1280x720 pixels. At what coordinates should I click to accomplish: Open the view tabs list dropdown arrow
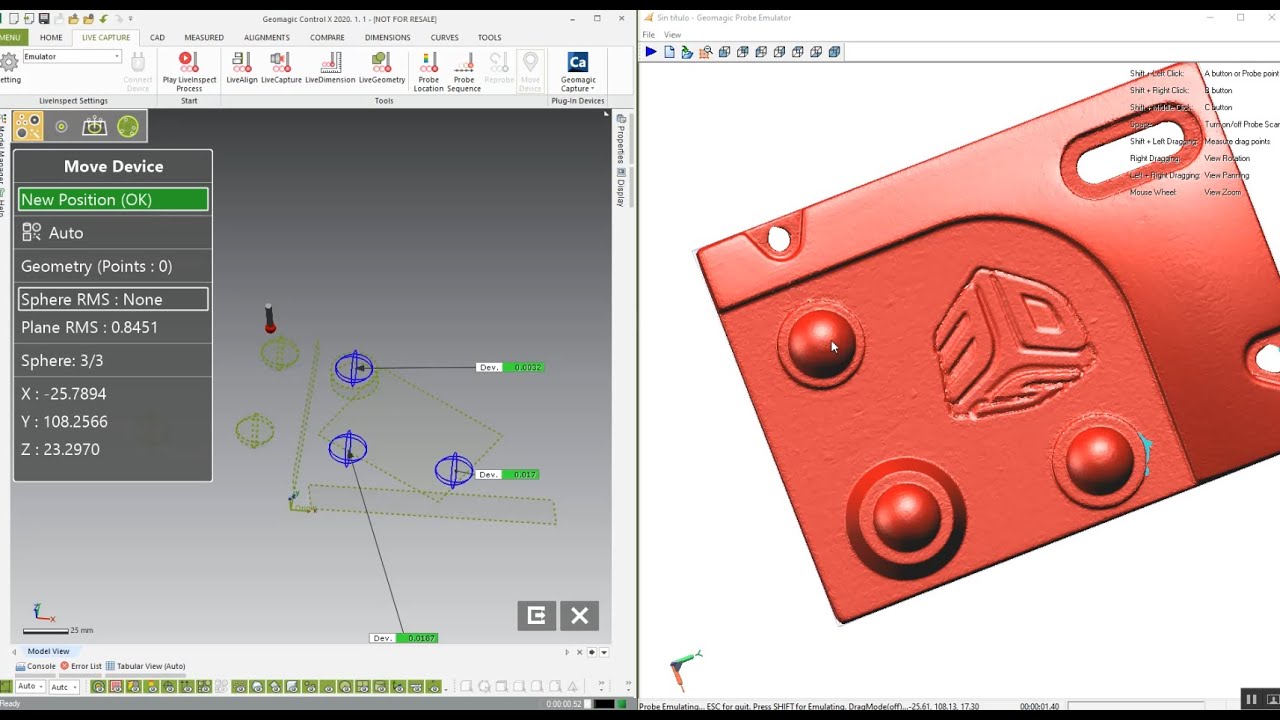click(604, 652)
